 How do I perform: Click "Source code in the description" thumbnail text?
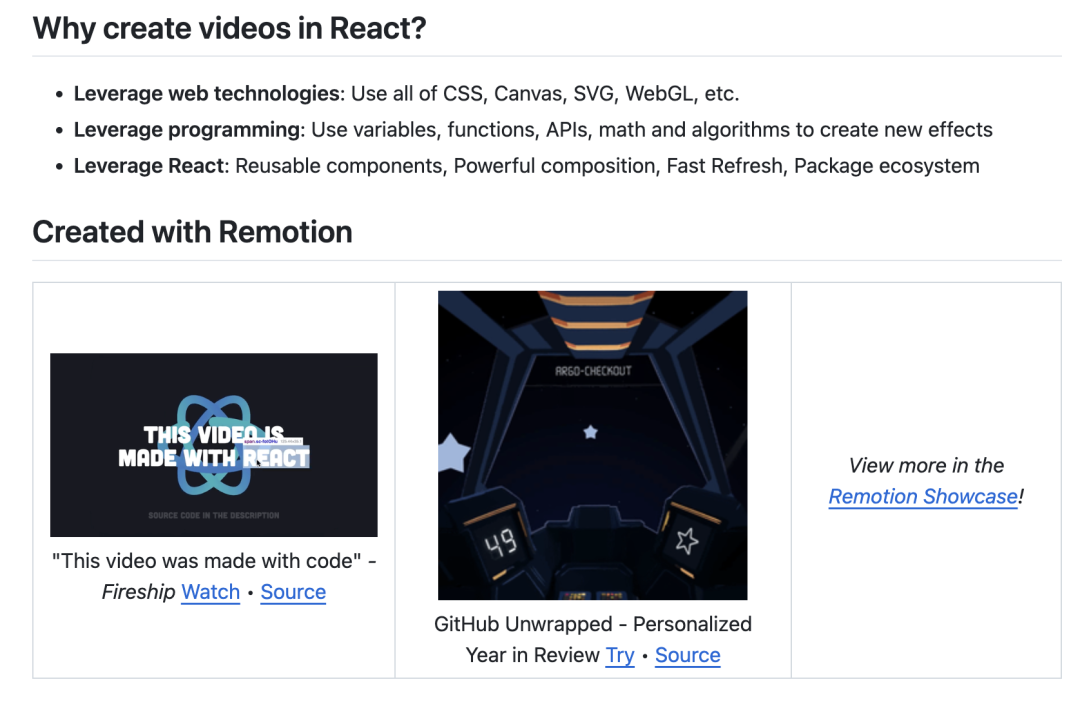pos(213,515)
